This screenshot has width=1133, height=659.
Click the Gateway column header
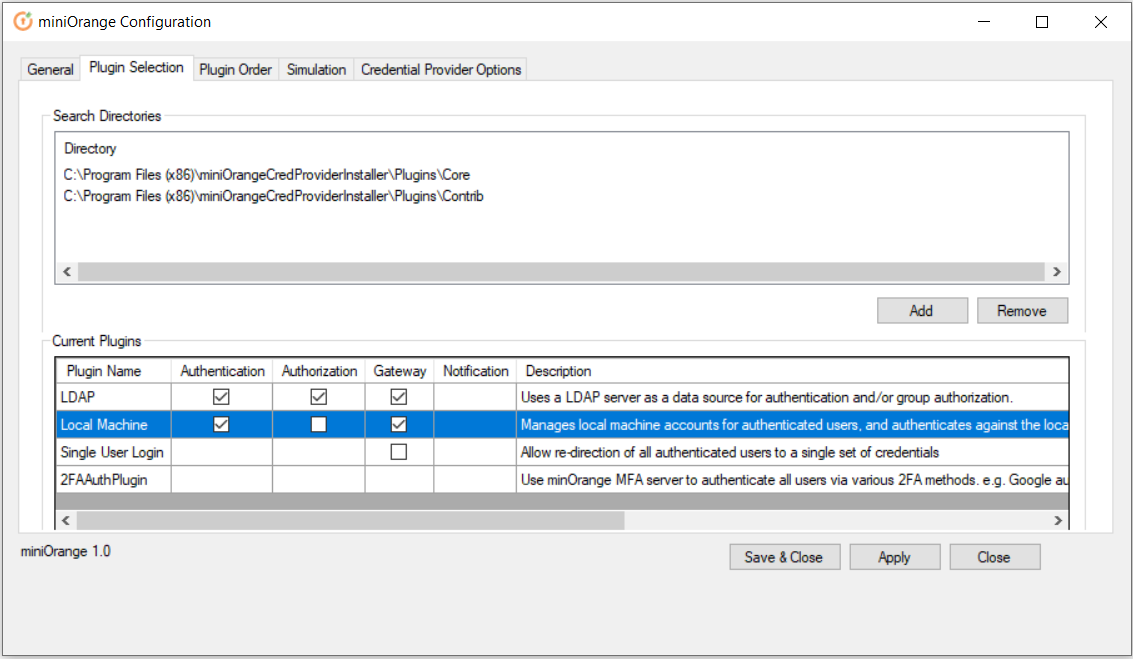[400, 371]
